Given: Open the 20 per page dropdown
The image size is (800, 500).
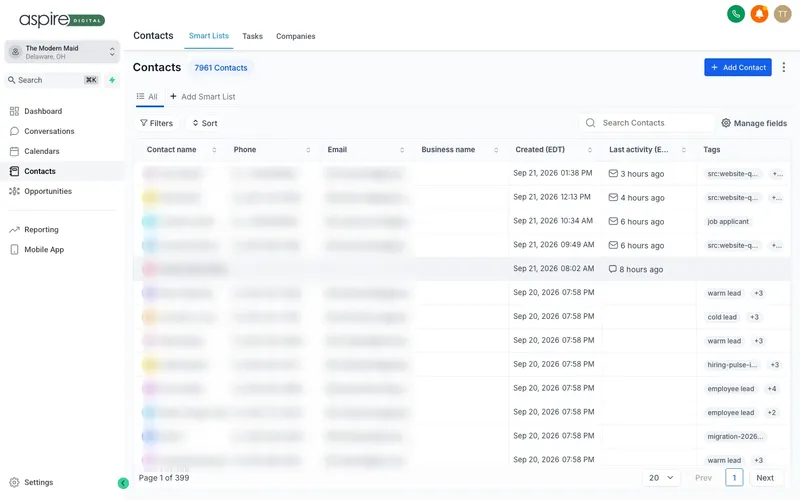Looking at the screenshot, I should tap(661, 478).
